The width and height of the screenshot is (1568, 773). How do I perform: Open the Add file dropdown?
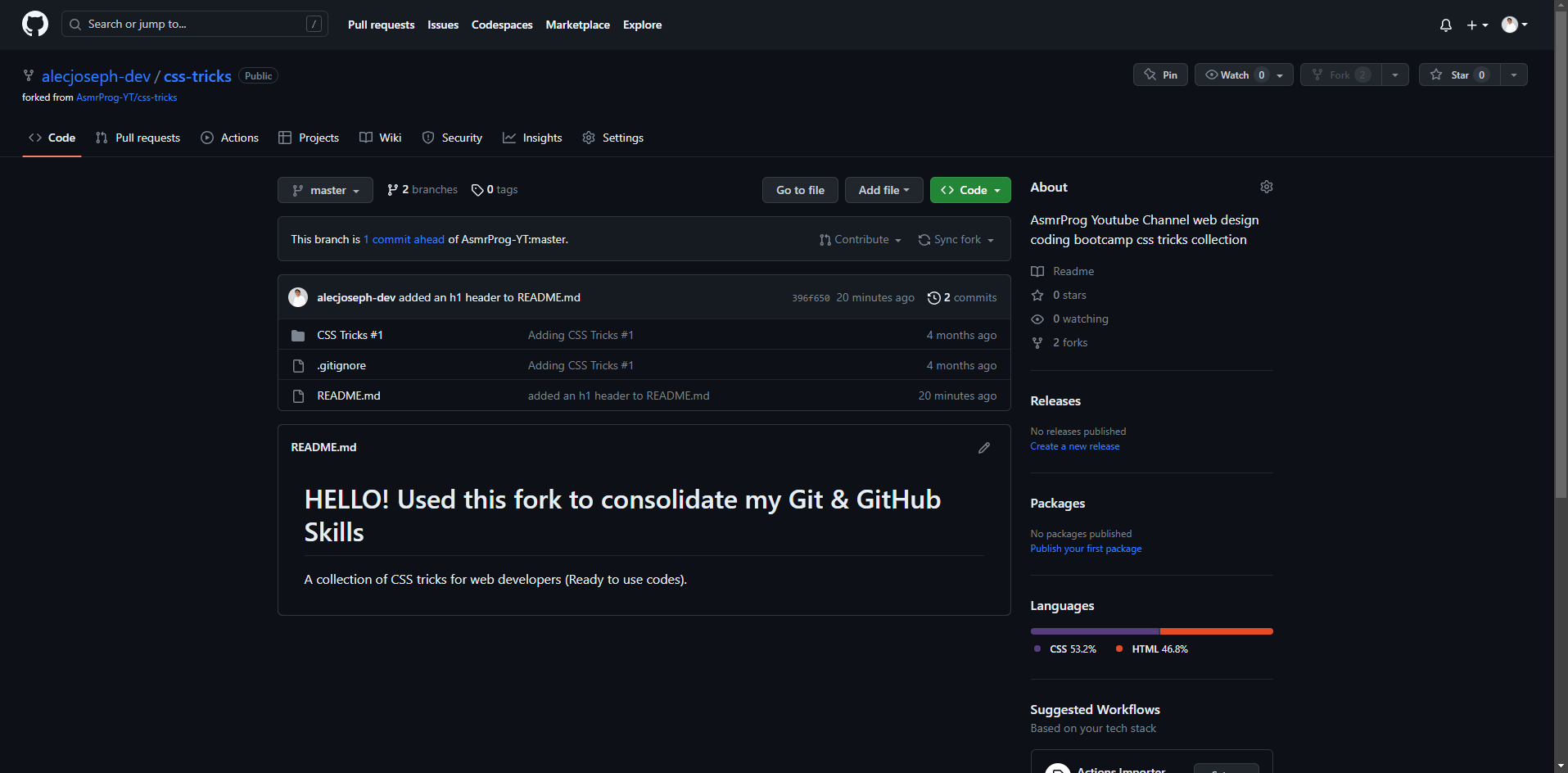(x=883, y=190)
